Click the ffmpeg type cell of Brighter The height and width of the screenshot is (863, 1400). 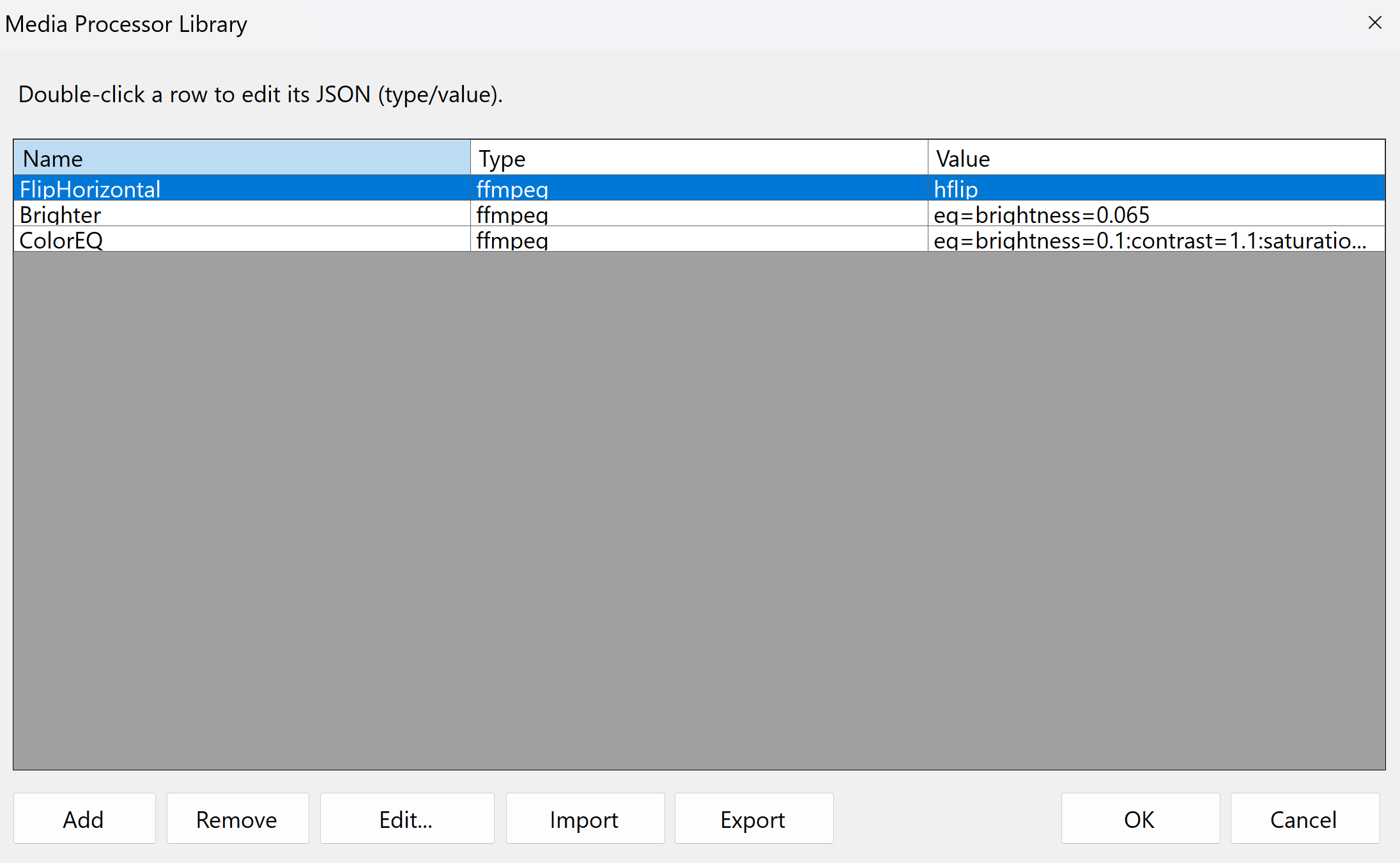pyautogui.click(x=696, y=215)
